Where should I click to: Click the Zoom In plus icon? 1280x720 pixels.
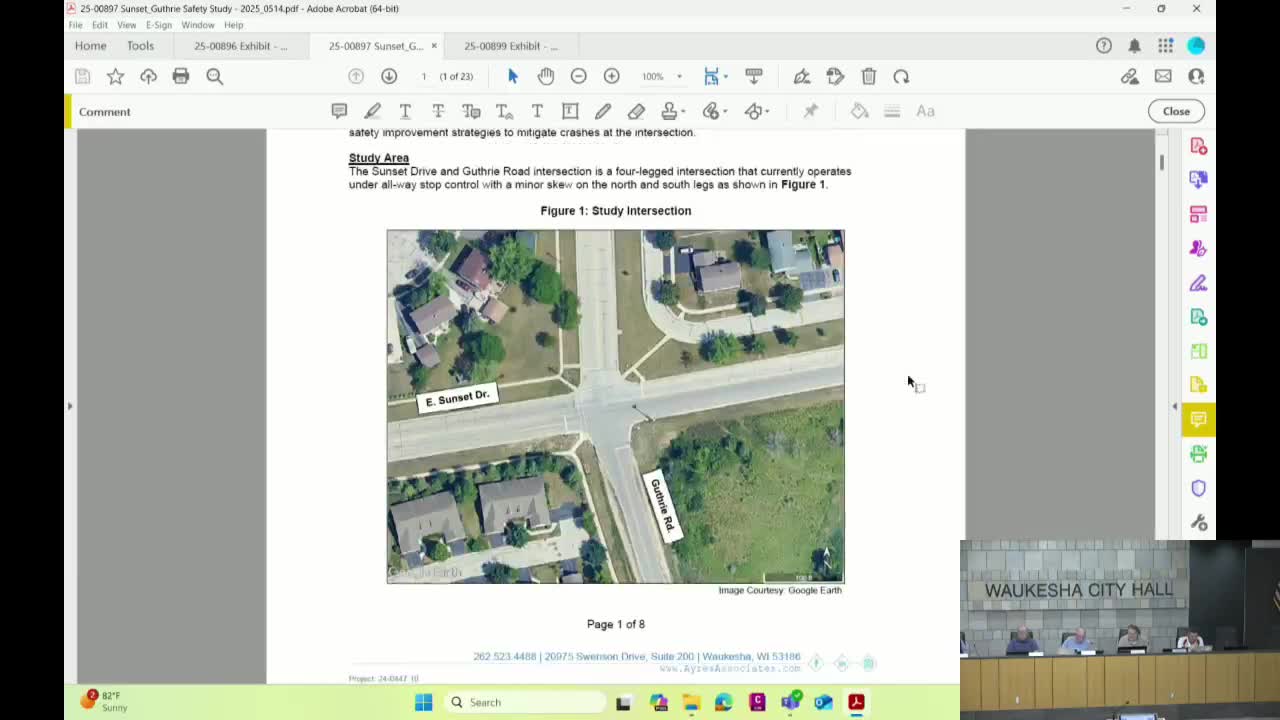click(611, 76)
